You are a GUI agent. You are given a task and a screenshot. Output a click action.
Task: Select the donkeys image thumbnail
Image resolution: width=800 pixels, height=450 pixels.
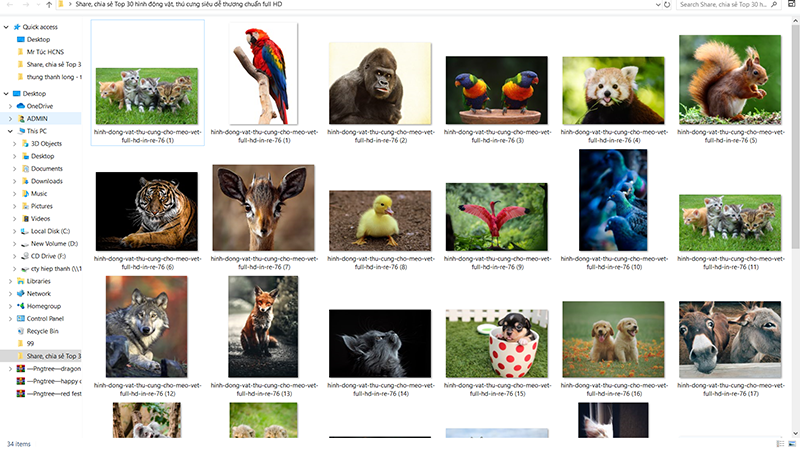pos(730,339)
